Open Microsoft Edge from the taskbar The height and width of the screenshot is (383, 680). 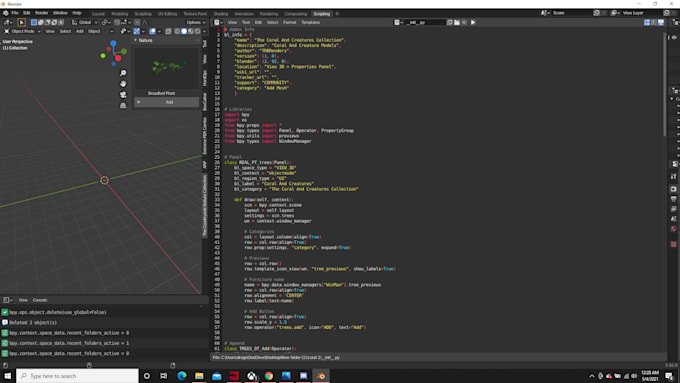coord(182,376)
